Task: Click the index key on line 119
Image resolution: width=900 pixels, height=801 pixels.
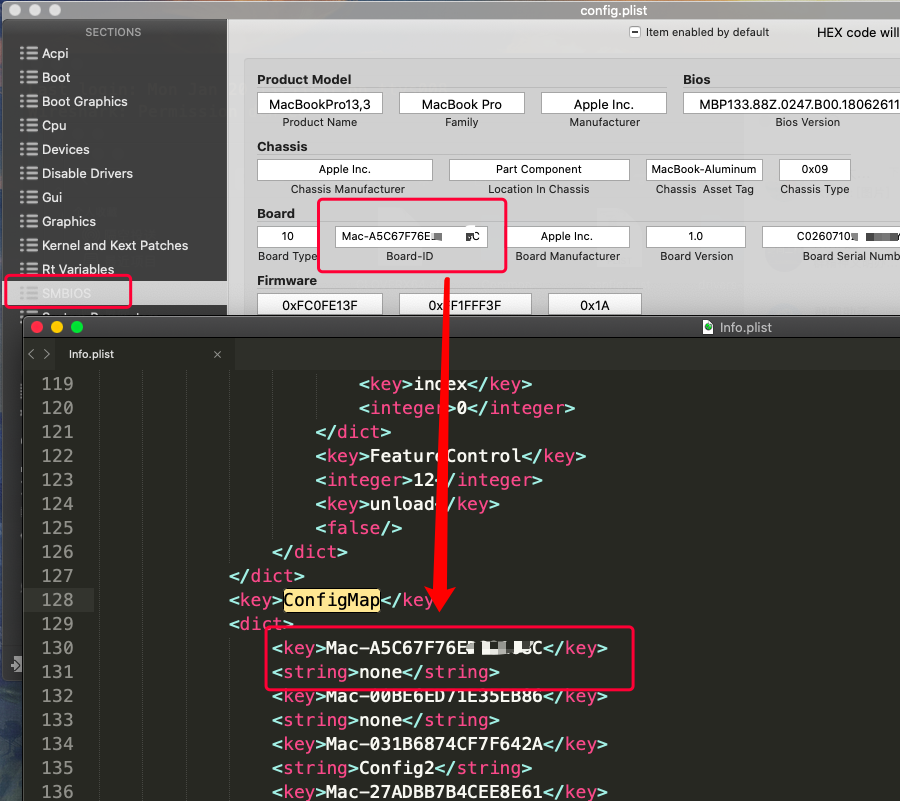Action: [x=440, y=384]
